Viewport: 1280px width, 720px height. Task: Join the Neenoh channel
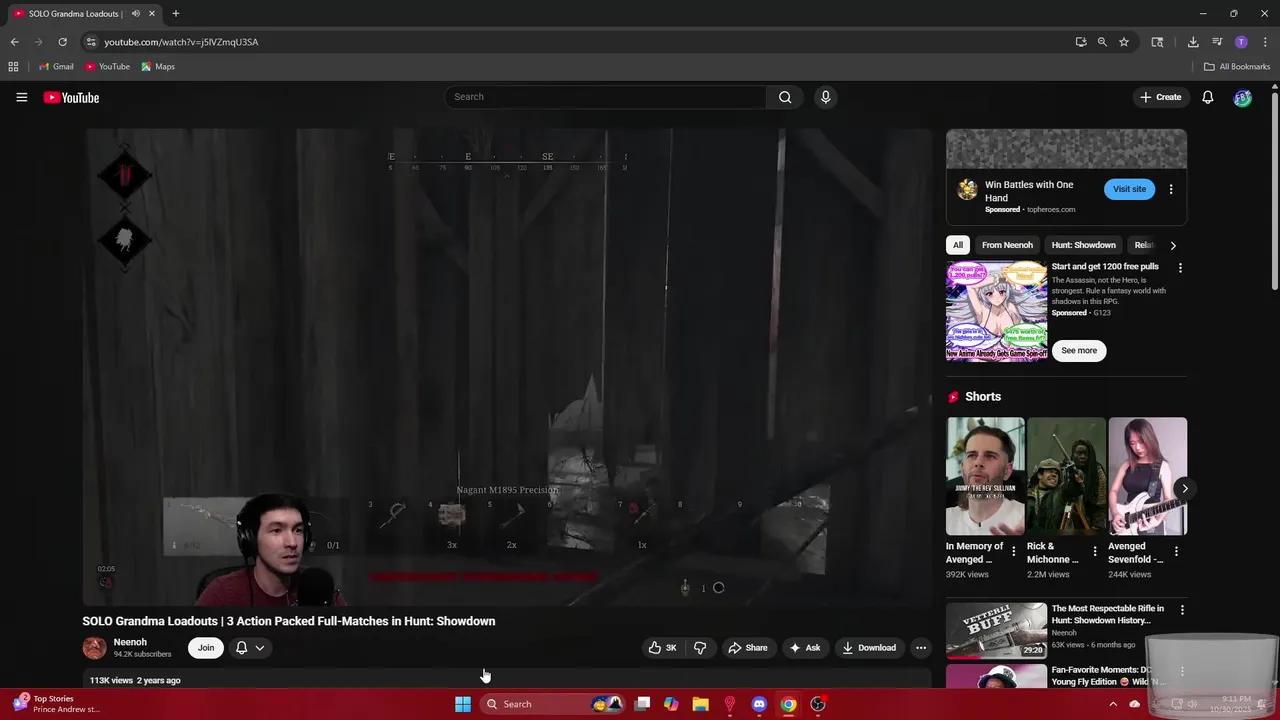(x=206, y=648)
